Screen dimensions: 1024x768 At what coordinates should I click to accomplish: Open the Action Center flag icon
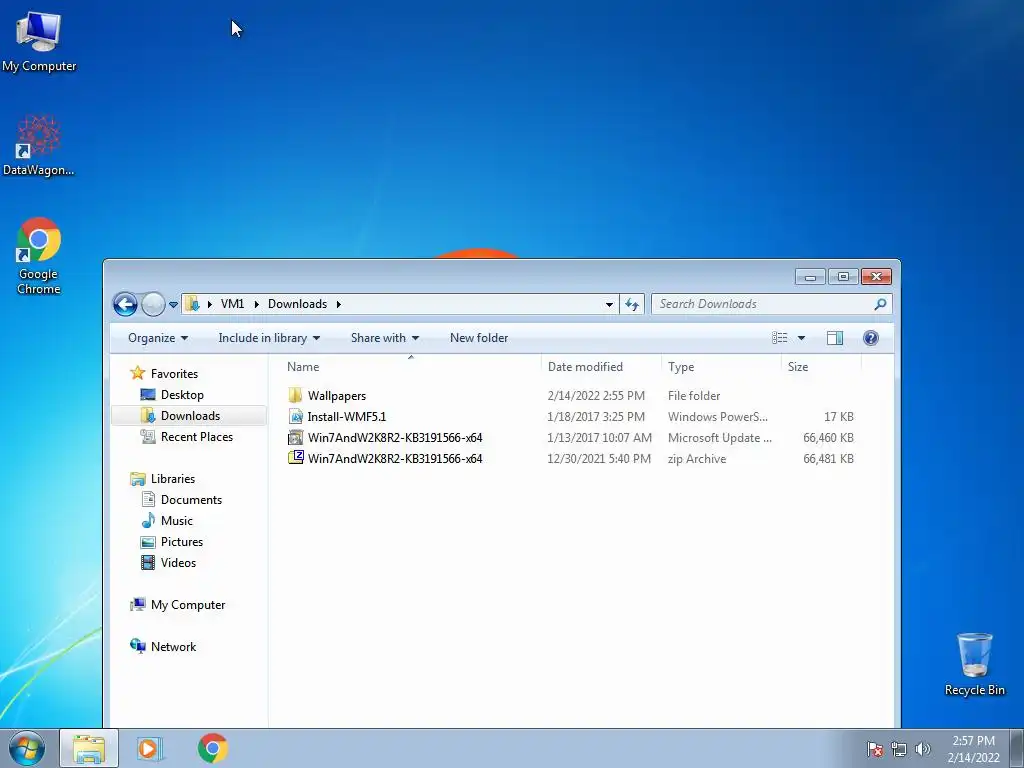coord(874,749)
